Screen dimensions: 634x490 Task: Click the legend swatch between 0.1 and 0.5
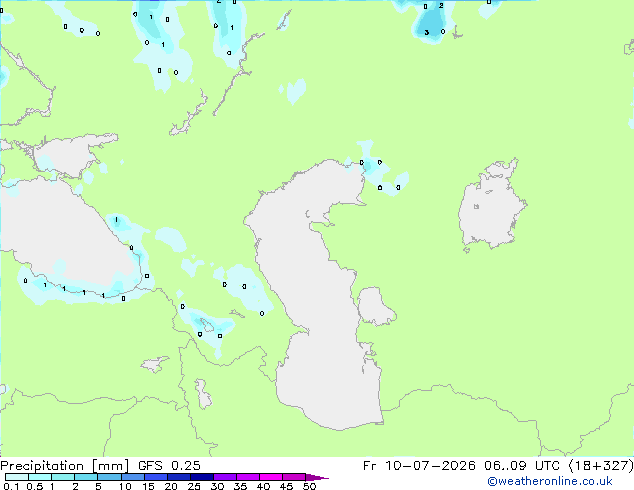tap(17, 477)
